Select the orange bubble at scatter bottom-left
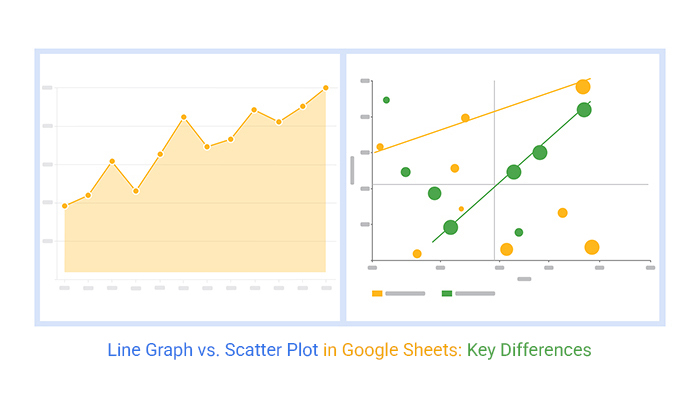This screenshot has height=400, width=698. [417, 254]
